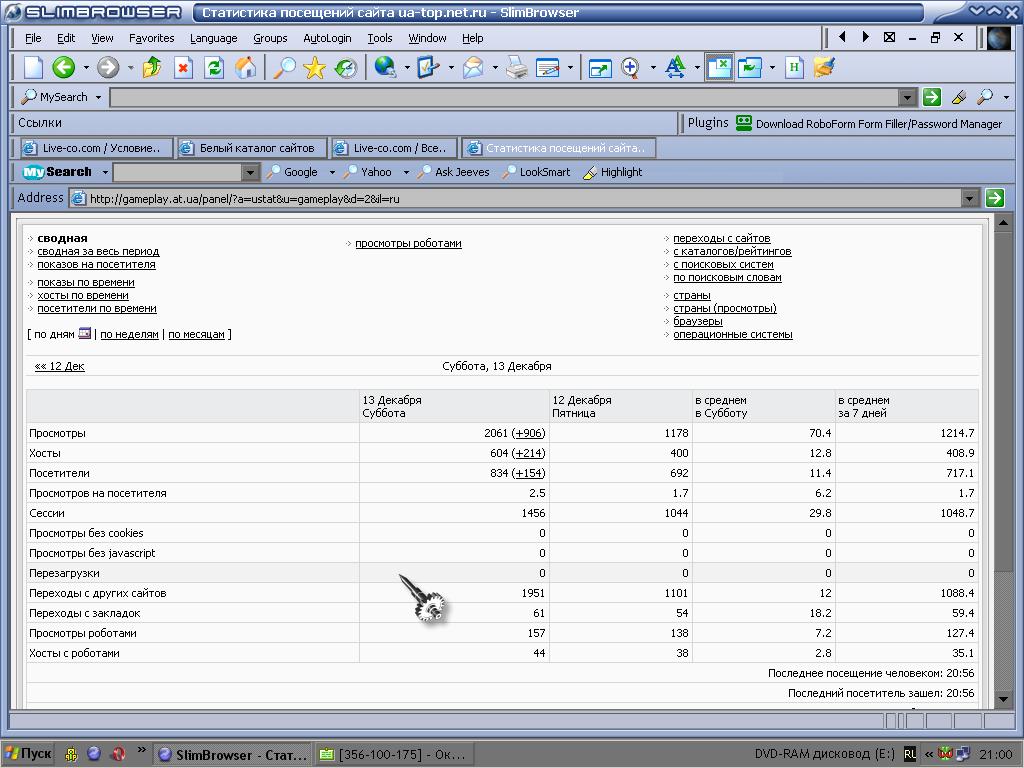The height and width of the screenshot is (768, 1024).
Task: Open the Groups menu
Action: pos(270,38)
